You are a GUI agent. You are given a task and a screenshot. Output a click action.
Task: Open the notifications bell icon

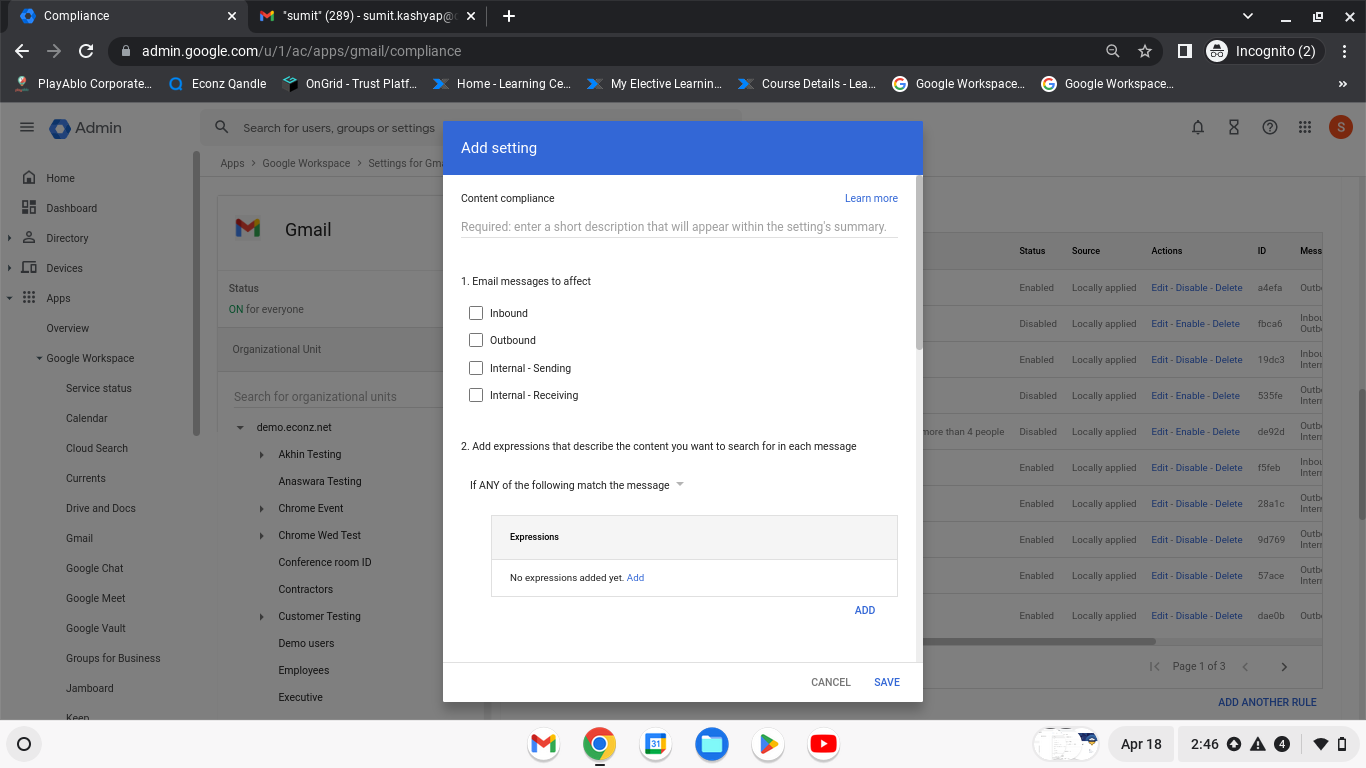[1198, 127]
